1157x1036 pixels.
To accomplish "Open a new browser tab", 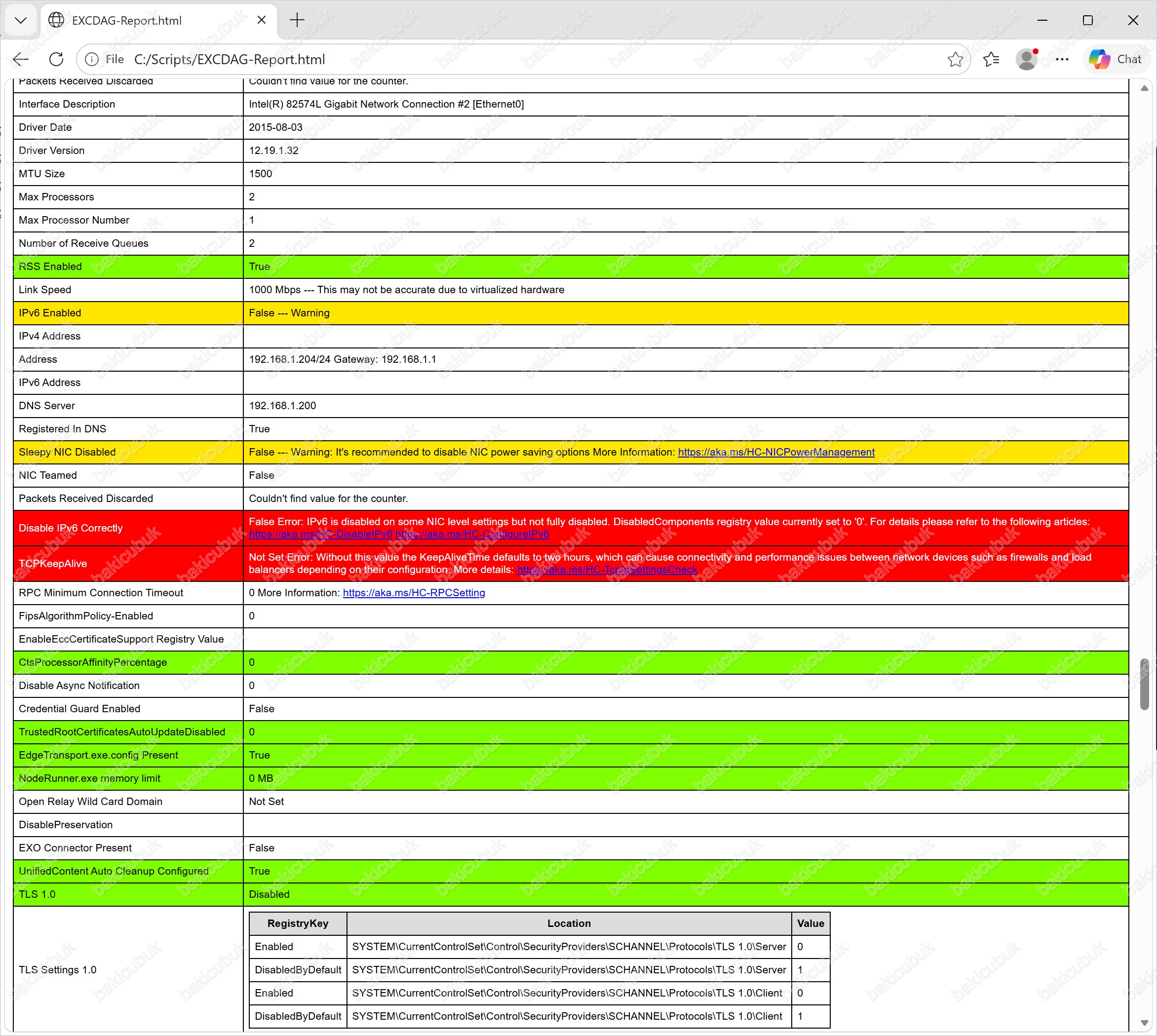I will [297, 21].
